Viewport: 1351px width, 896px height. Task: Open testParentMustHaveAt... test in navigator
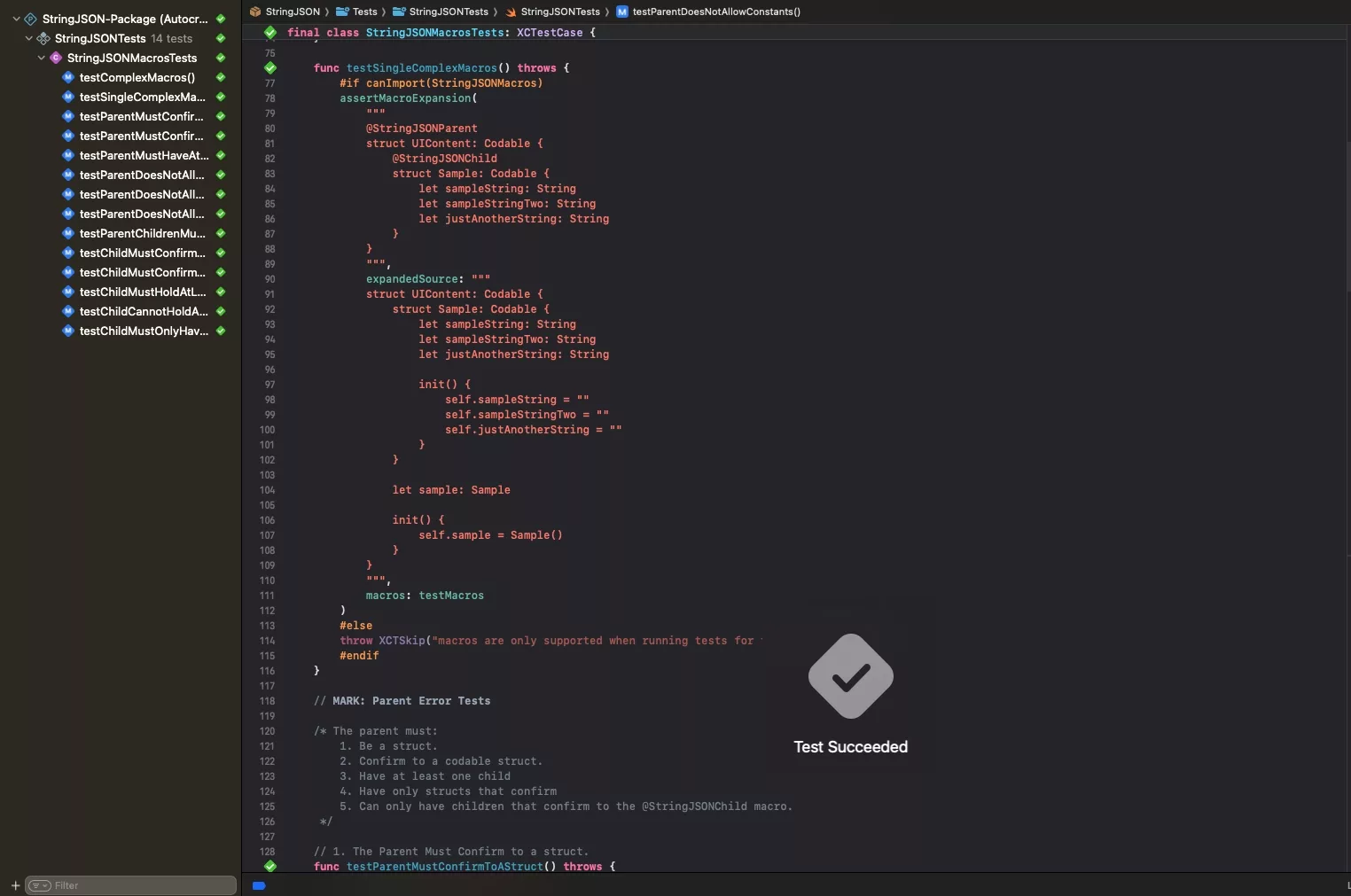point(144,155)
